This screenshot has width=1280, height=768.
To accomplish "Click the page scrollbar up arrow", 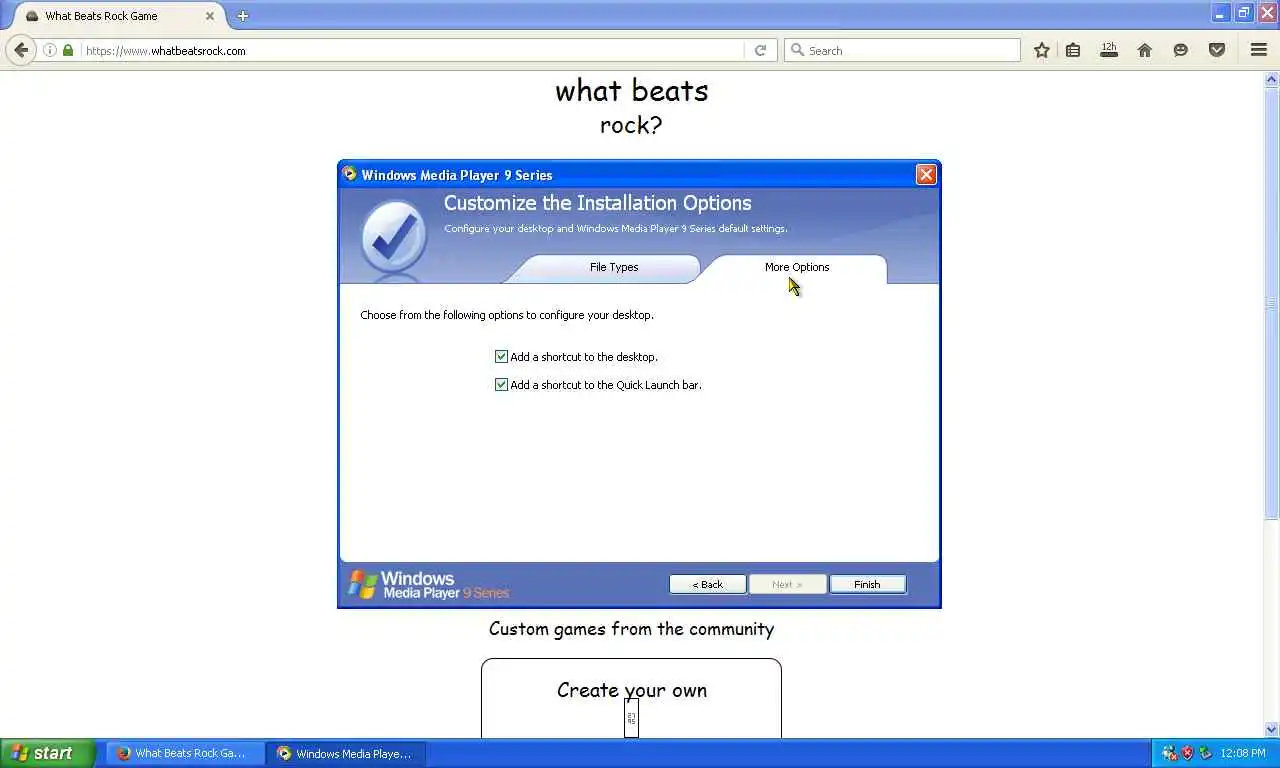I will [1272, 79].
